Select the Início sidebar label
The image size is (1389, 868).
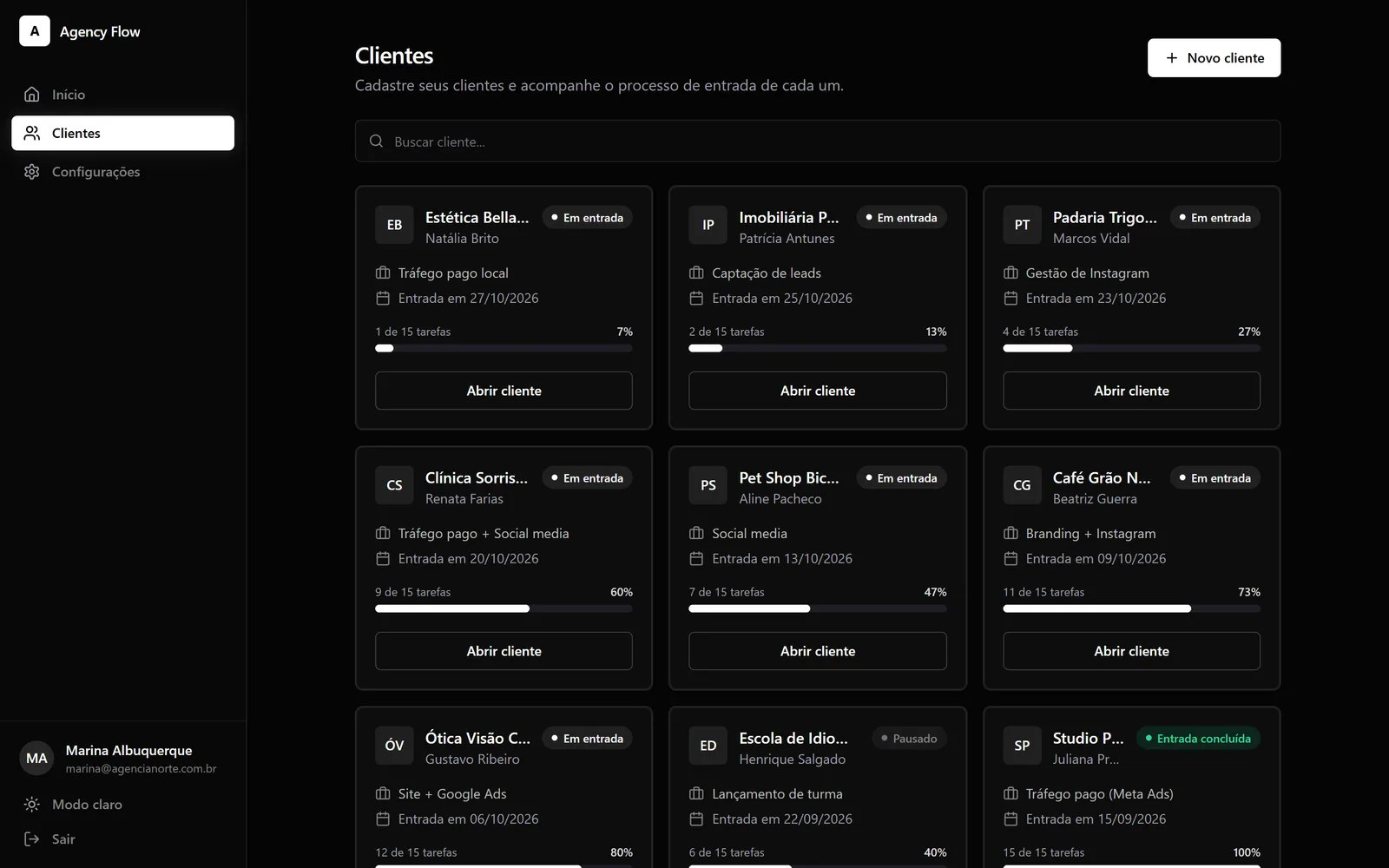69,95
